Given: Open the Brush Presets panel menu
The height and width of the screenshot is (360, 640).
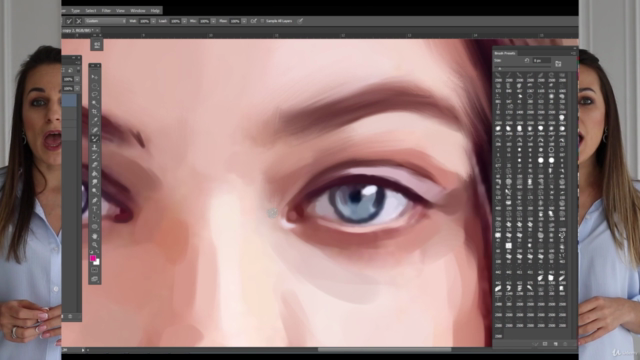Looking at the screenshot, I should (x=573, y=53).
